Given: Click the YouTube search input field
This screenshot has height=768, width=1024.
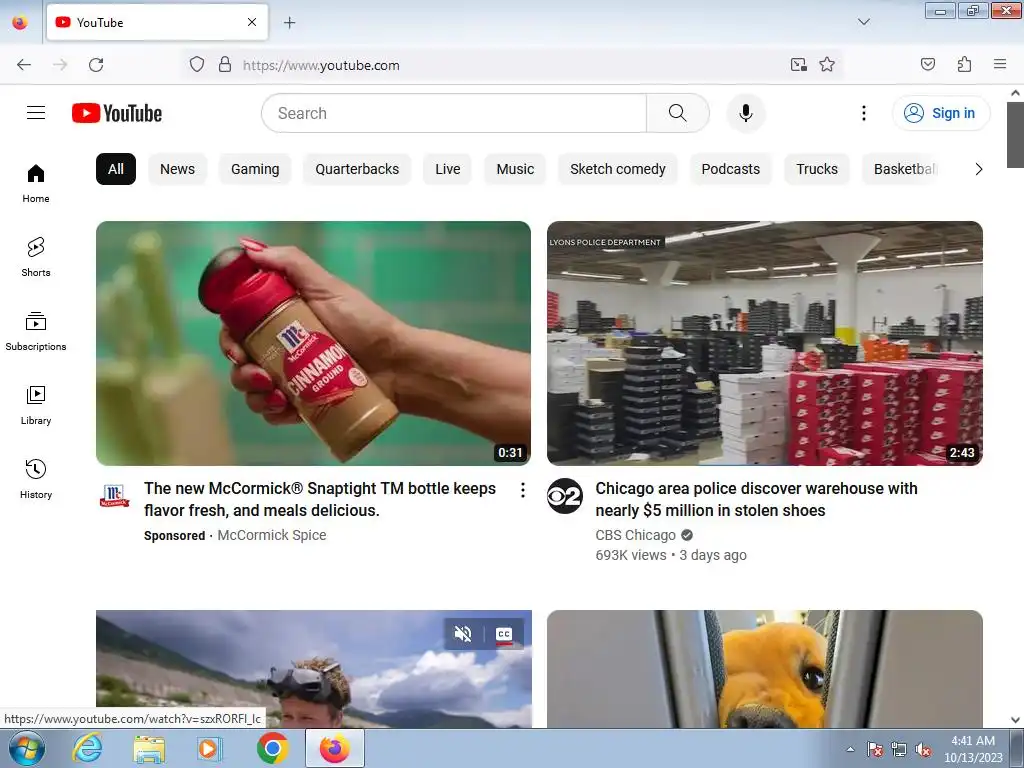Looking at the screenshot, I should [454, 113].
